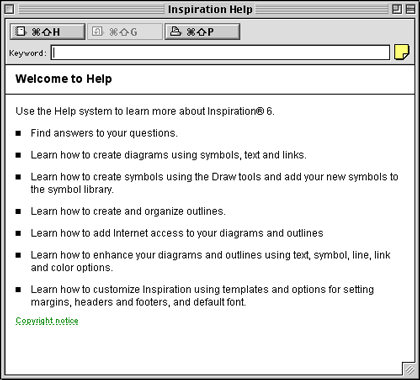This screenshot has width=420, height=380.
Task: Click the window collapse (windowshade) box
Action: (x=410, y=9)
